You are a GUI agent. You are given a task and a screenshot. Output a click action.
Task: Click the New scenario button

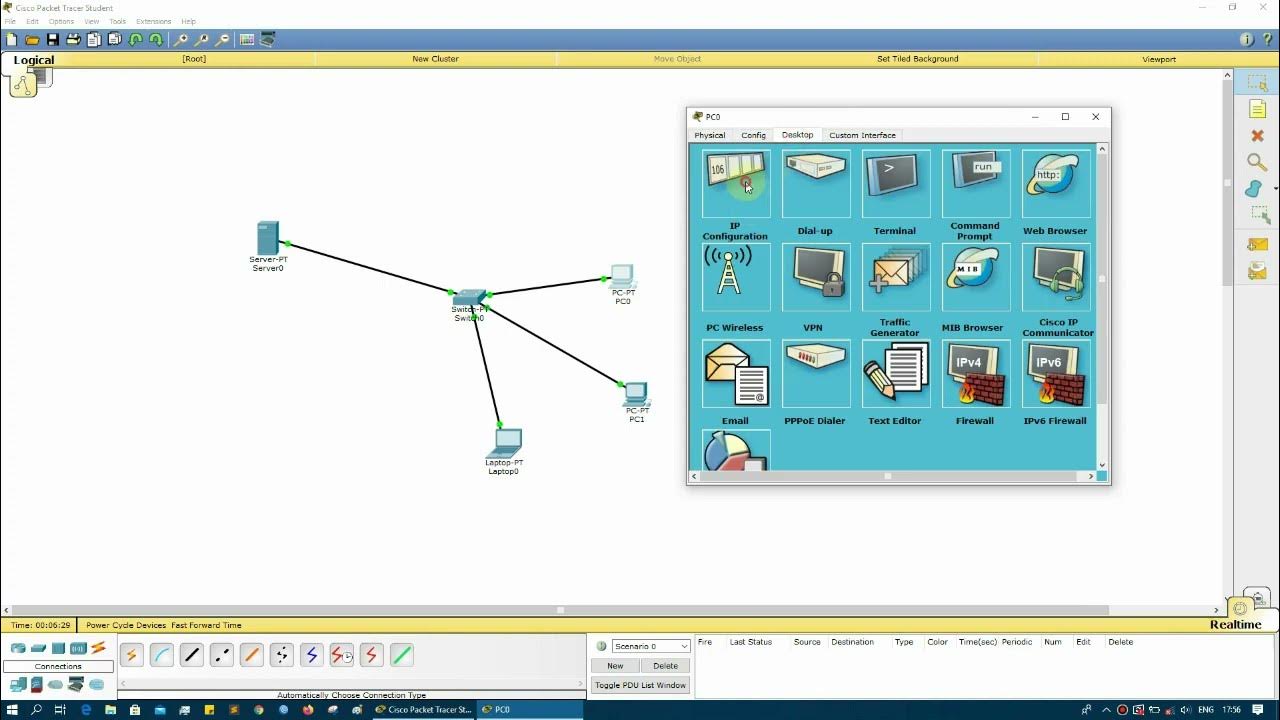615,666
